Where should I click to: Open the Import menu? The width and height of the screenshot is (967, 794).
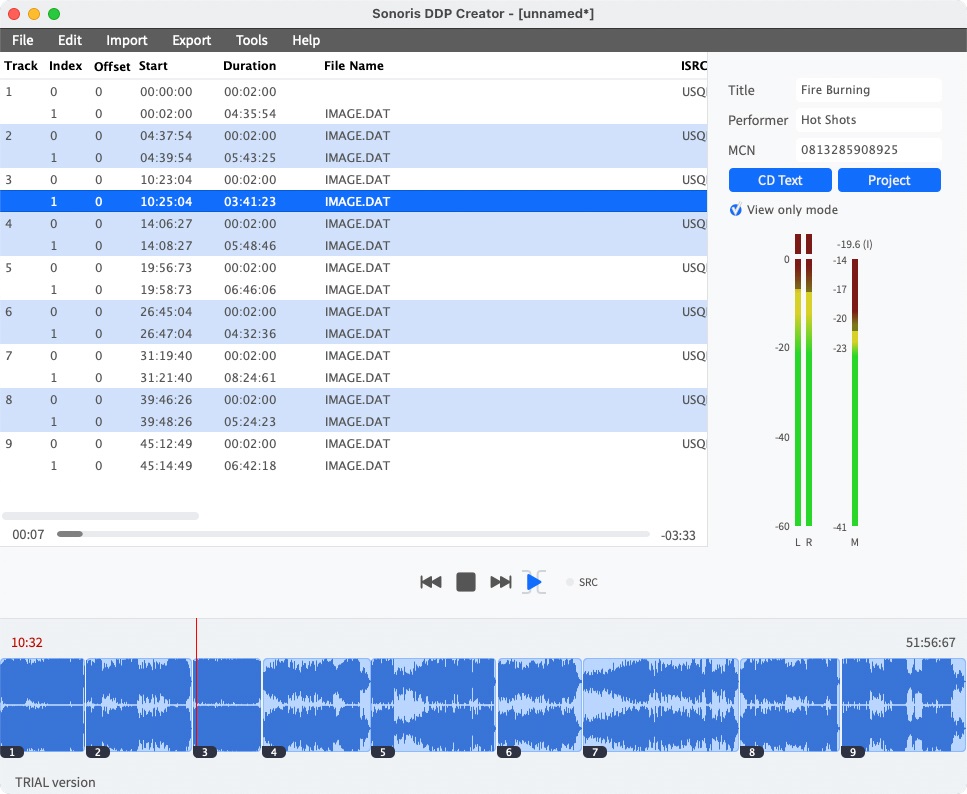127,40
